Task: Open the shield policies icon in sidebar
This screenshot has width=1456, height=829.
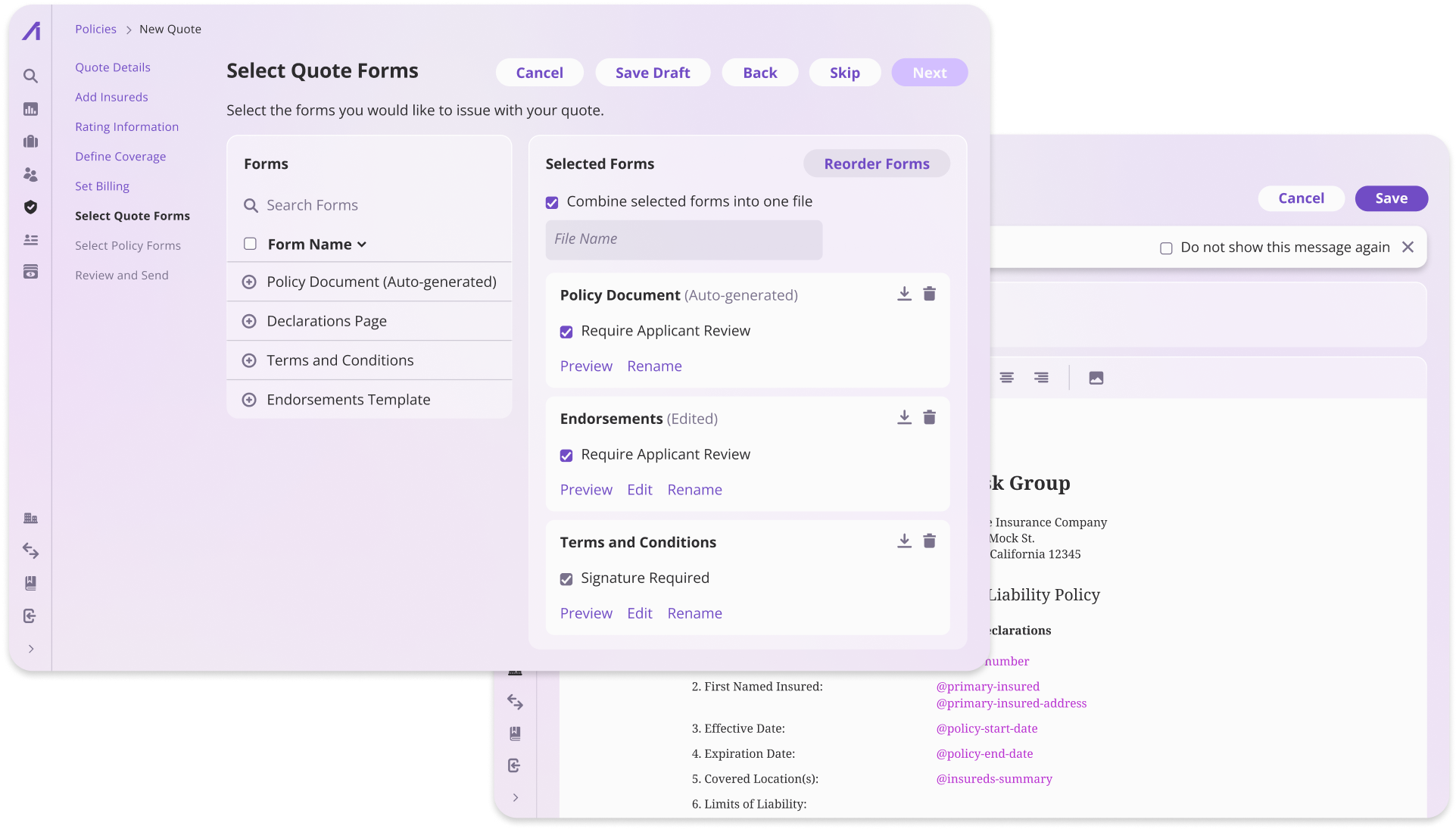Action: [30, 207]
